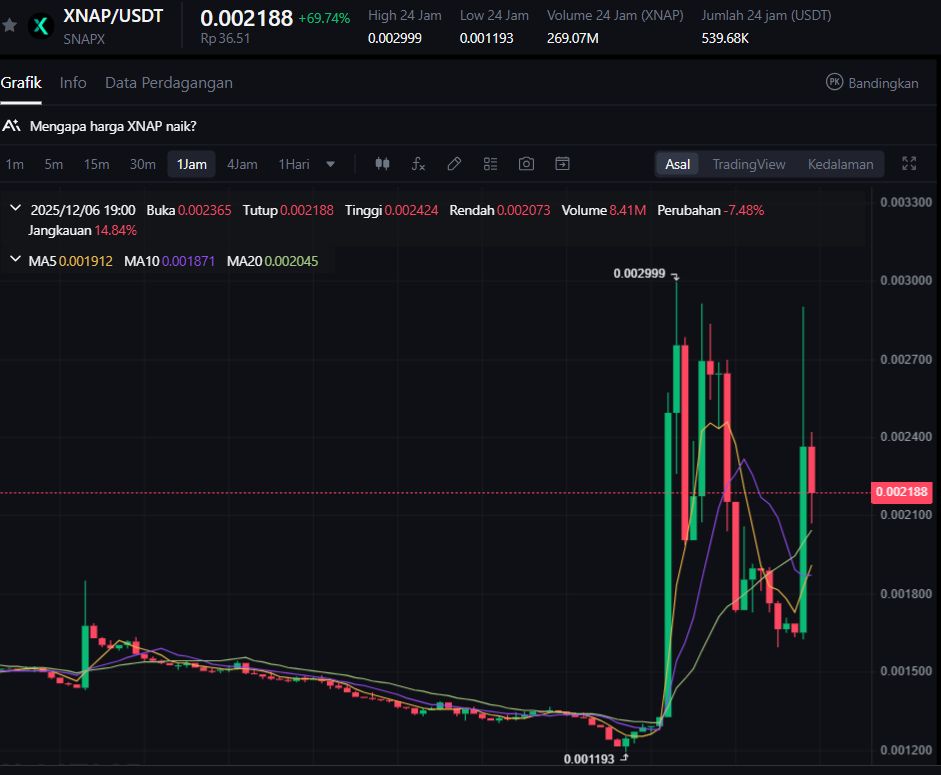Open the fx indicators menu
Viewport: 941px width, 775px height.
tap(418, 164)
